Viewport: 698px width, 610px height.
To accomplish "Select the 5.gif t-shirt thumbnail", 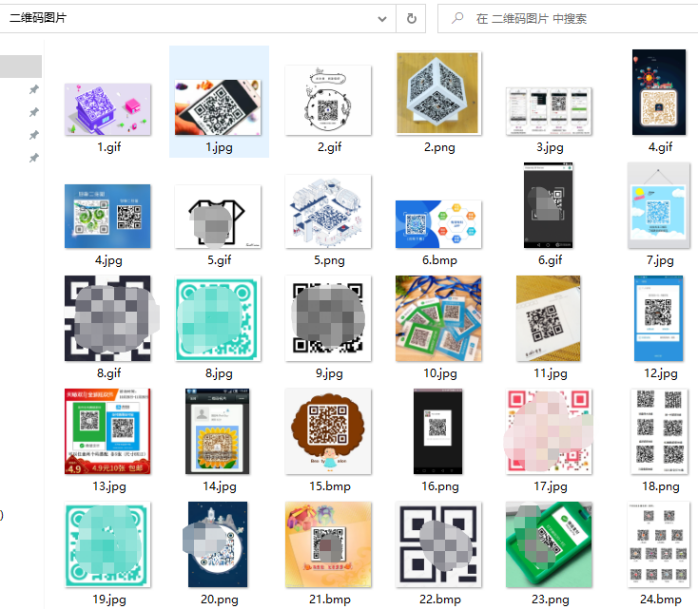I will pos(218,216).
